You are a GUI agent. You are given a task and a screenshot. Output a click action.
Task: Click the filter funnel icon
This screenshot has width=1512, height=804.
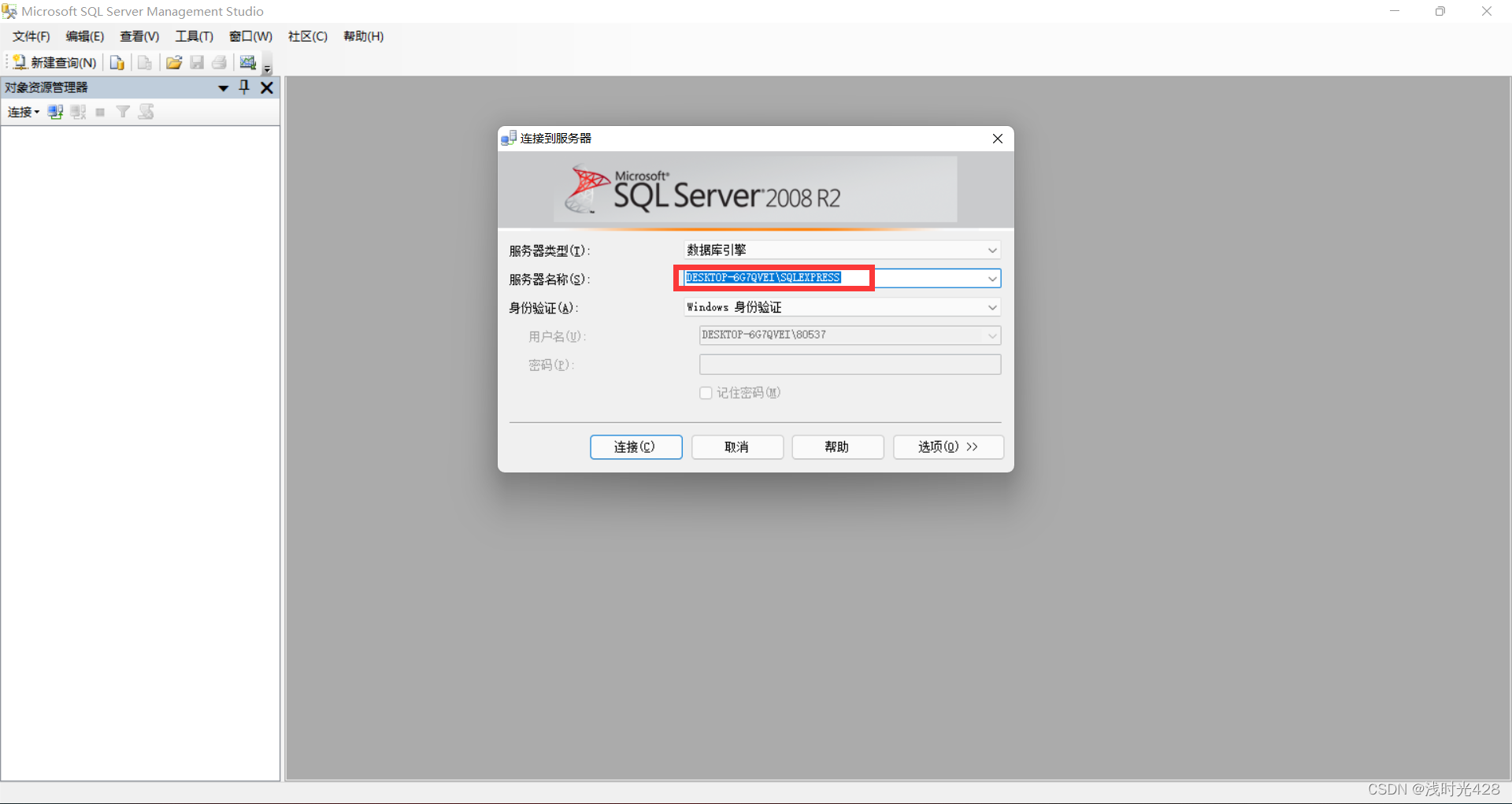point(123,112)
